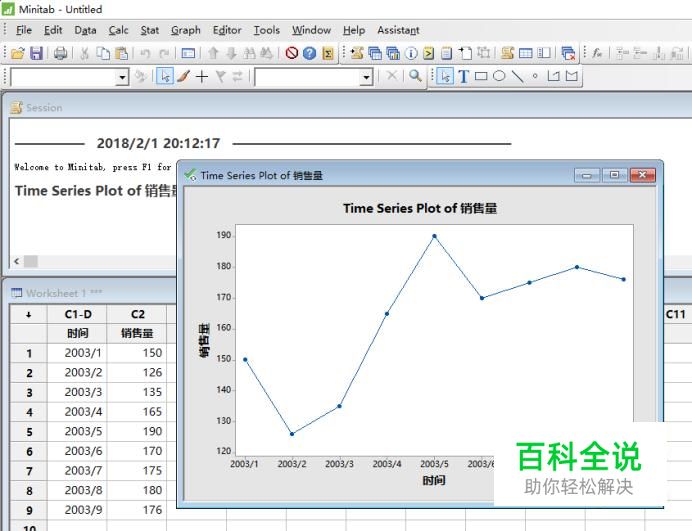Open the Graph menu

[185, 30]
